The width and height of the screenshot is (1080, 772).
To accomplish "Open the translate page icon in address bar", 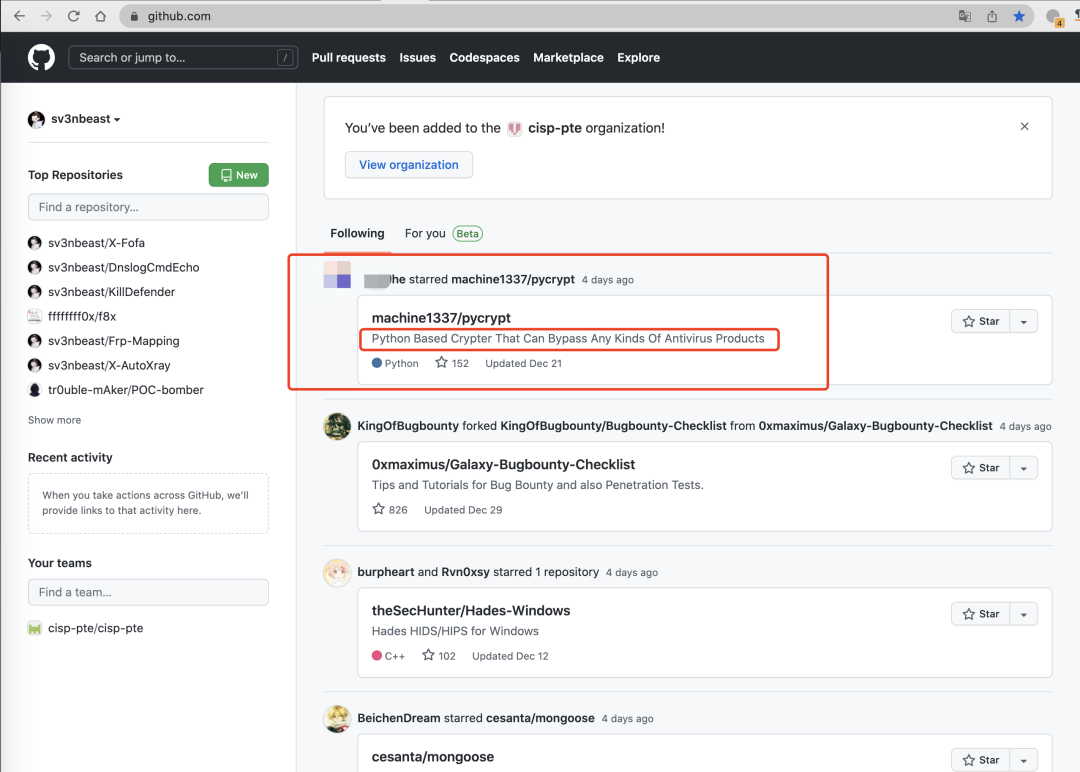I will pyautogui.click(x=965, y=16).
